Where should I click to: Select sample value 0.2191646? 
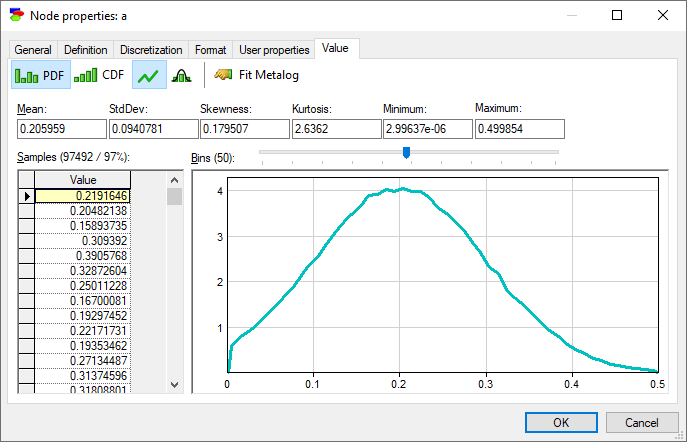click(x=82, y=196)
